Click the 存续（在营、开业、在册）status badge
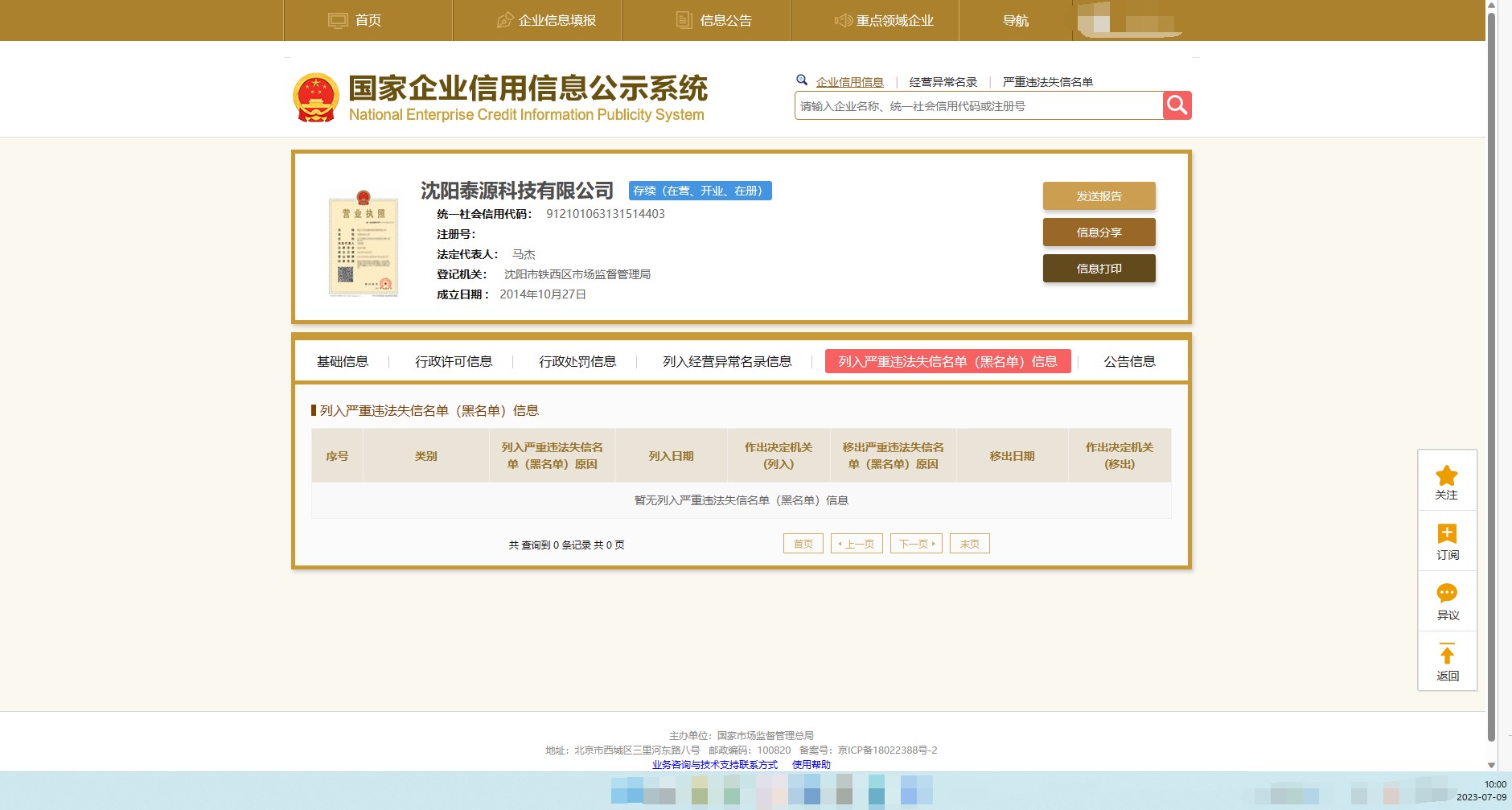Screen dimensions: 1512x810 click(x=701, y=191)
